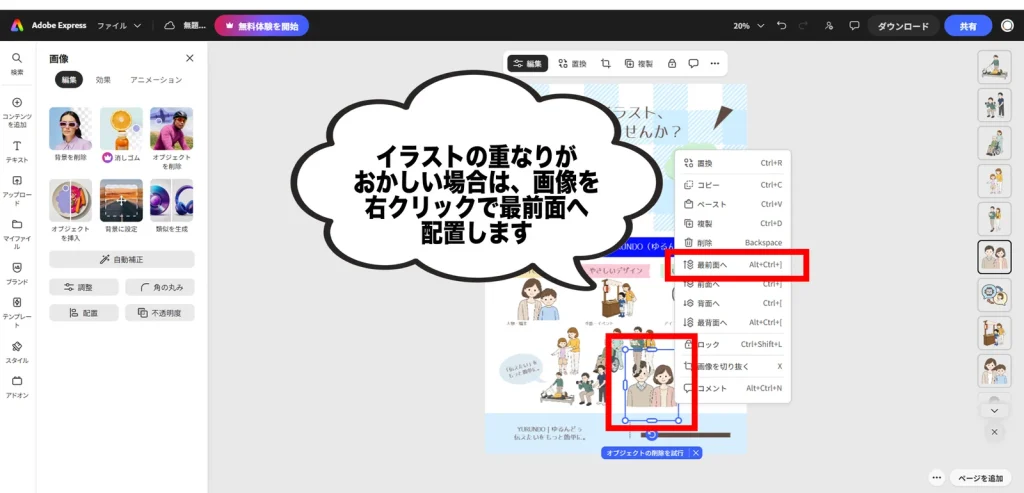Click the ダウンロード button
1024x493 pixels.
[x=903, y=25]
